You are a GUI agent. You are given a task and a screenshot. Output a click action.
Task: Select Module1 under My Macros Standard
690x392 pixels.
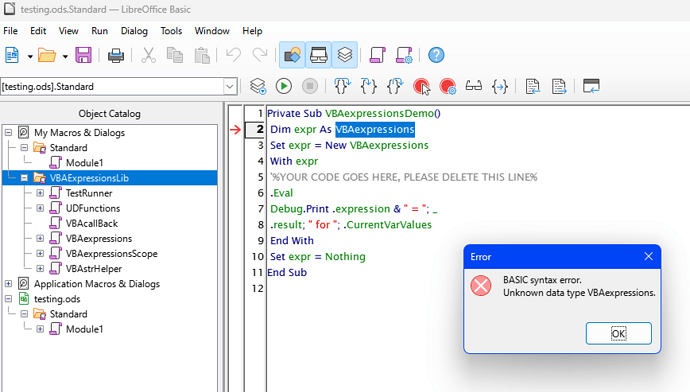click(84, 163)
